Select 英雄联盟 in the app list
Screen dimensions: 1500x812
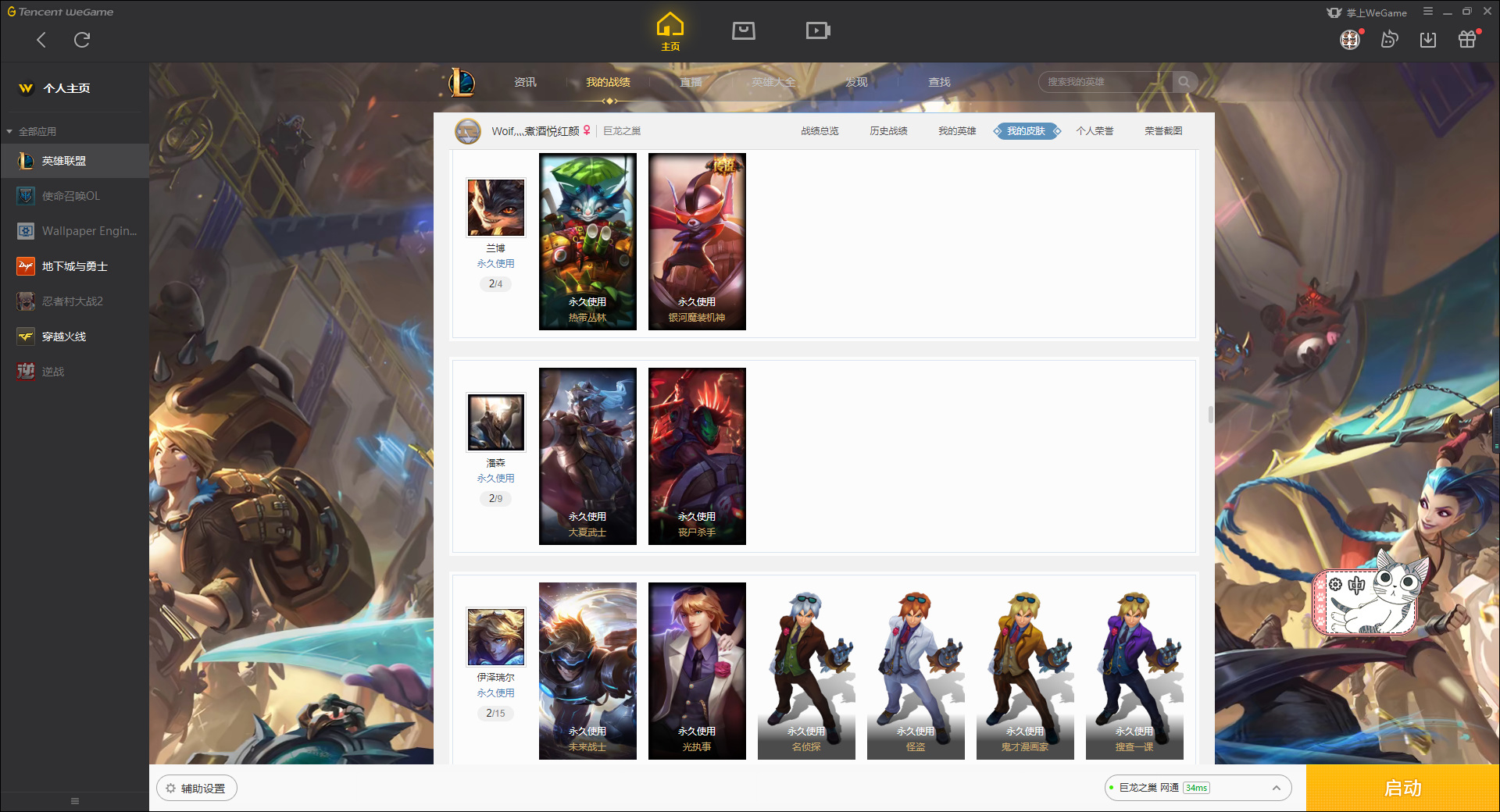click(x=74, y=161)
